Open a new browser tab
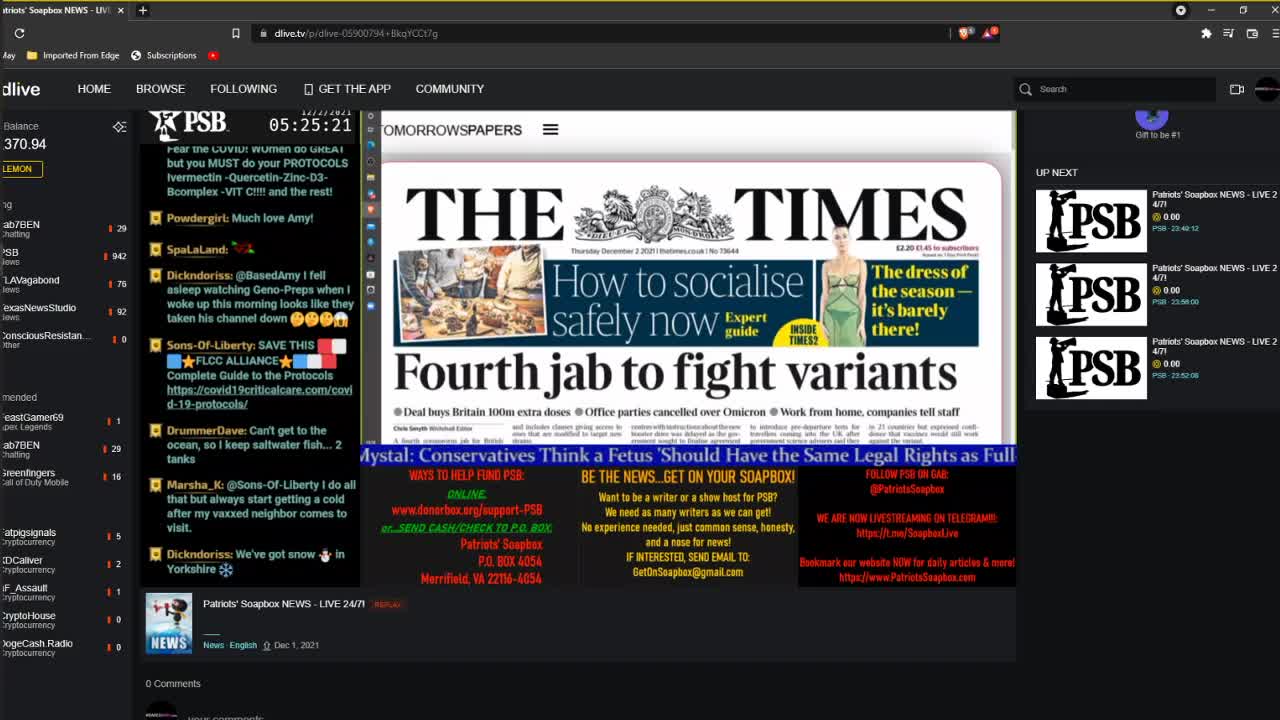This screenshot has width=1280, height=720. [143, 10]
